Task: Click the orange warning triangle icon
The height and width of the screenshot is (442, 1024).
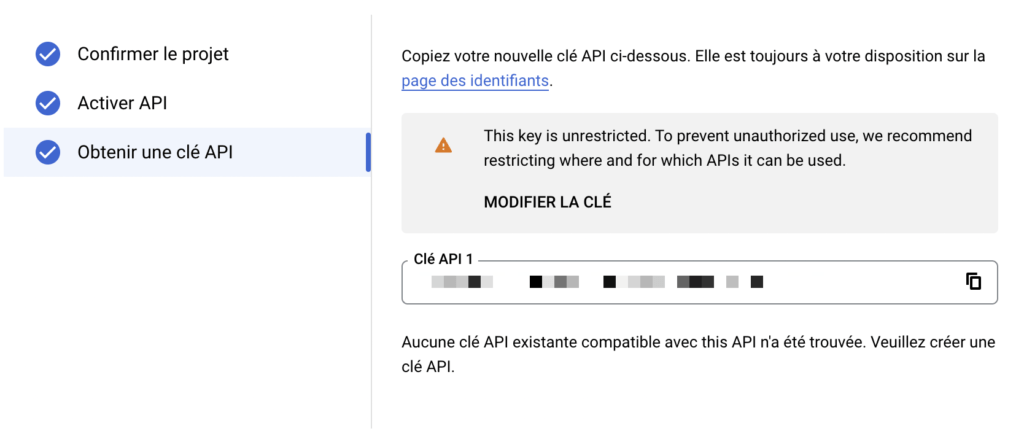Action: 443,145
